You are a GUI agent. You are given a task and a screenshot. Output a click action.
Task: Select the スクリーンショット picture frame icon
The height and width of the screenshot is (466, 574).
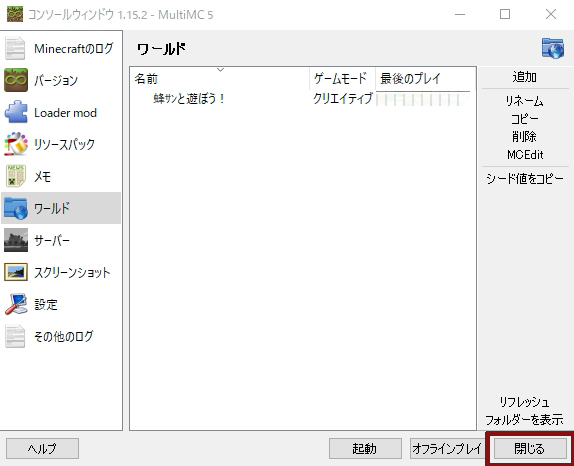[16, 272]
